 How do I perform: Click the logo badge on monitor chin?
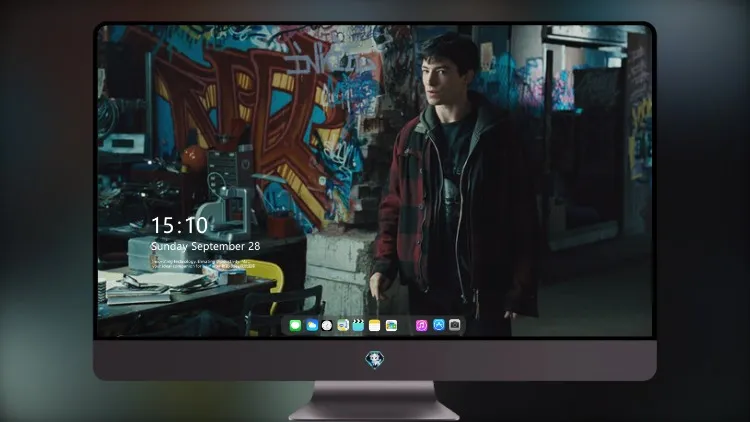tap(375, 360)
